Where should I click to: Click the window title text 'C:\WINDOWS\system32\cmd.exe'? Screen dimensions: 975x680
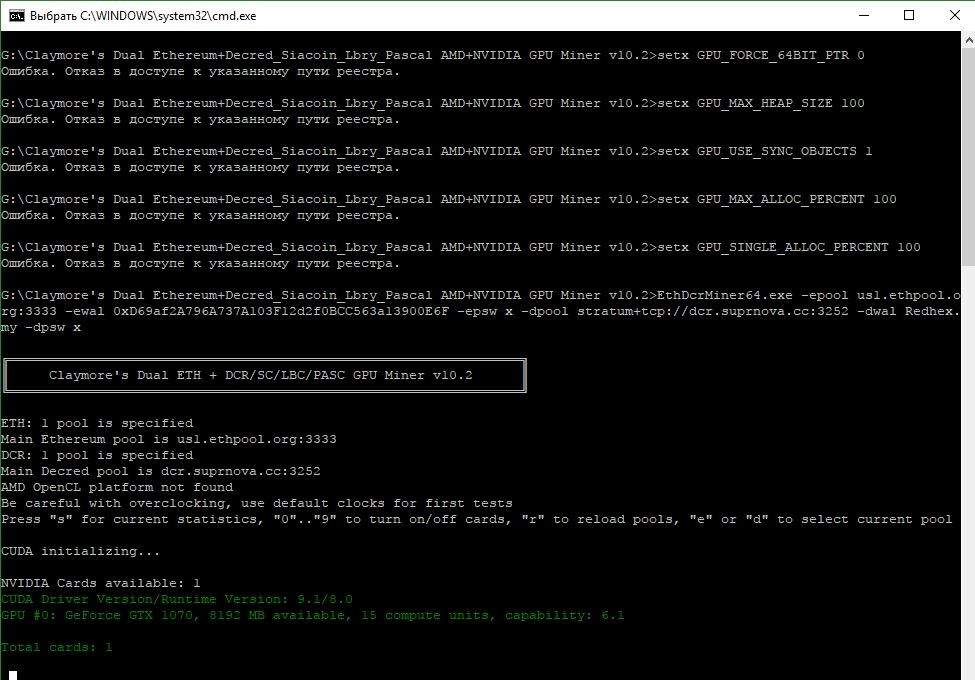coord(168,16)
